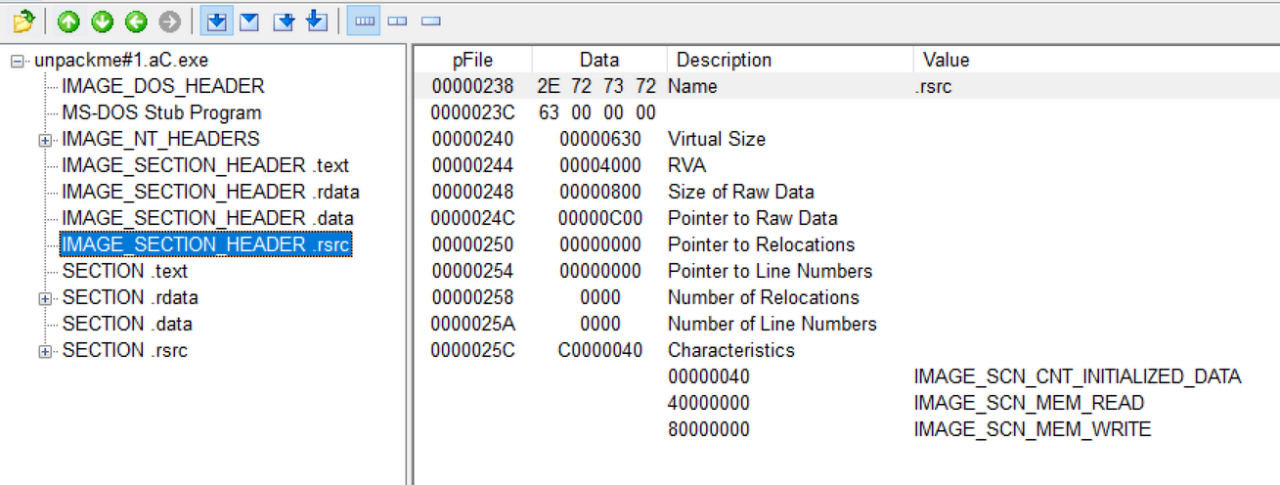Screen dimensions: 1280x485
Task: Select Number of Relocations row
Action: point(763,297)
